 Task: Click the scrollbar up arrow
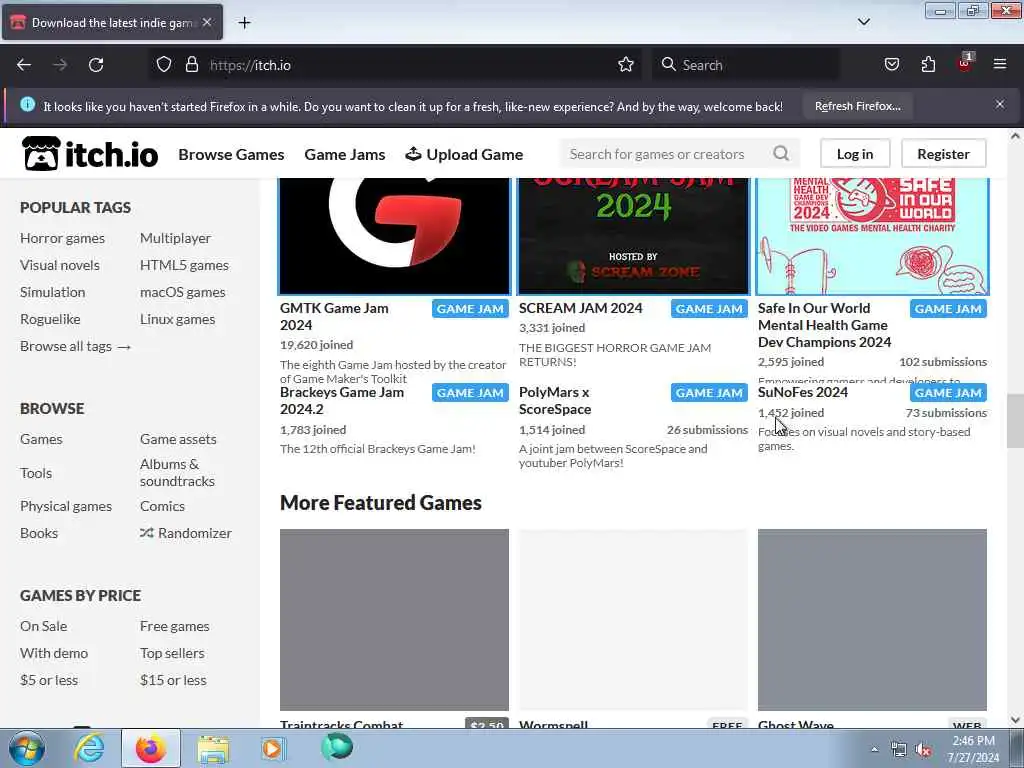1015,136
